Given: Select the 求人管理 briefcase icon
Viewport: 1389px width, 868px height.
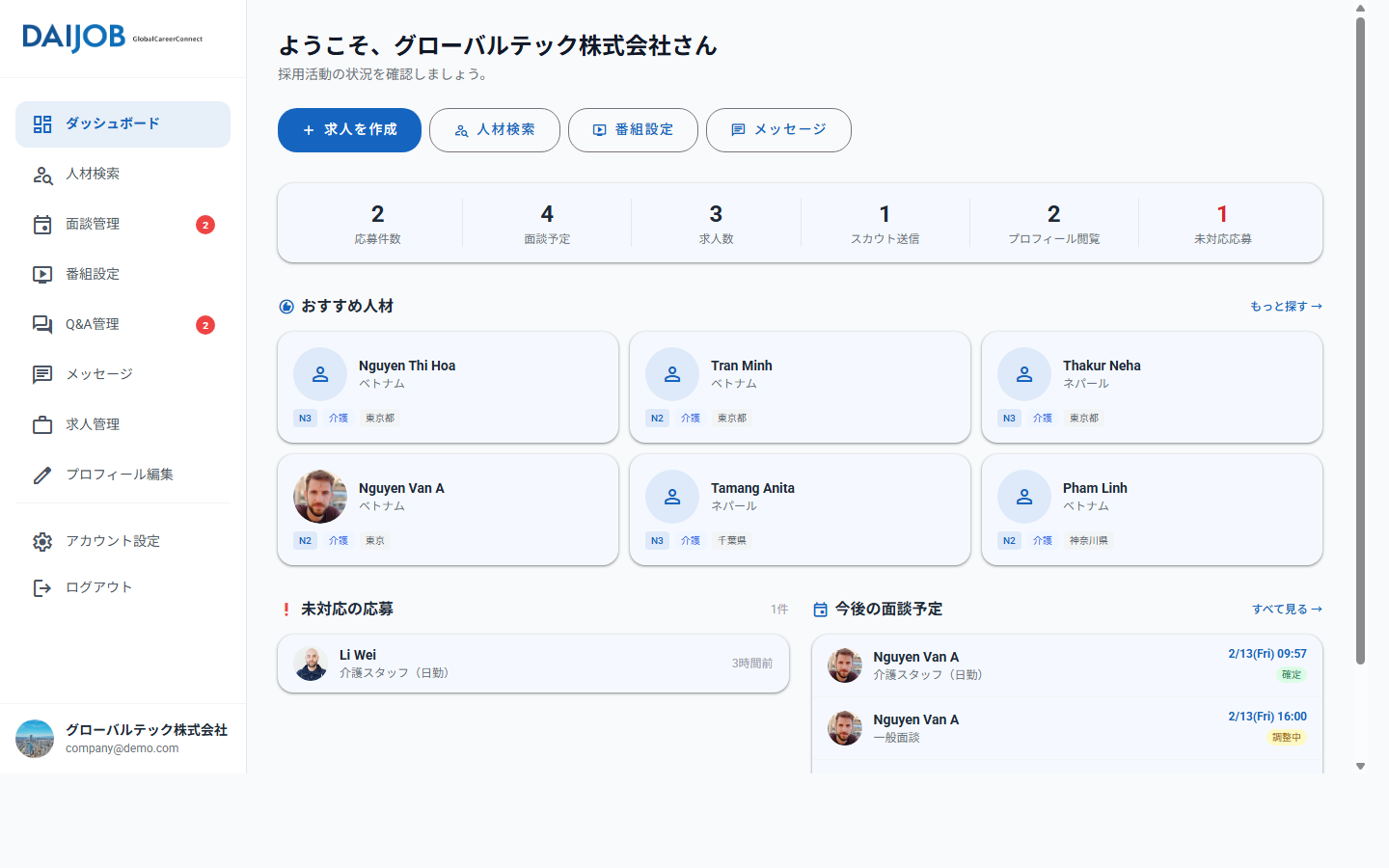Looking at the screenshot, I should 42,424.
